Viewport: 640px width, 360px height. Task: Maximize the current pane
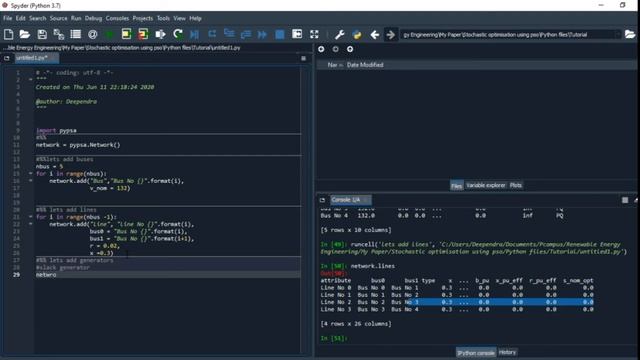click(x=297, y=35)
